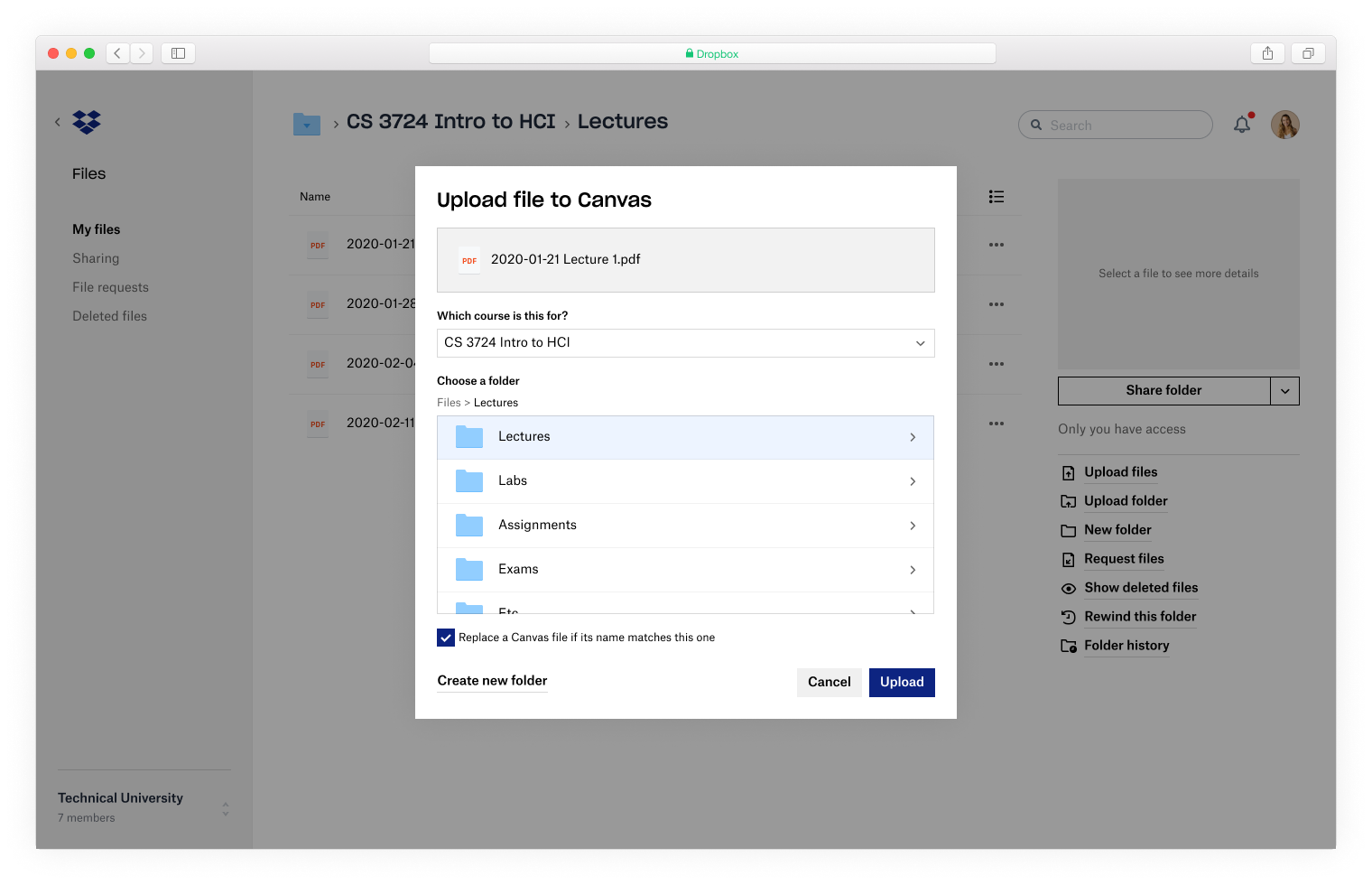Open the course selection dropdown
This screenshot has height=885, width=1372.
click(685, 343)
